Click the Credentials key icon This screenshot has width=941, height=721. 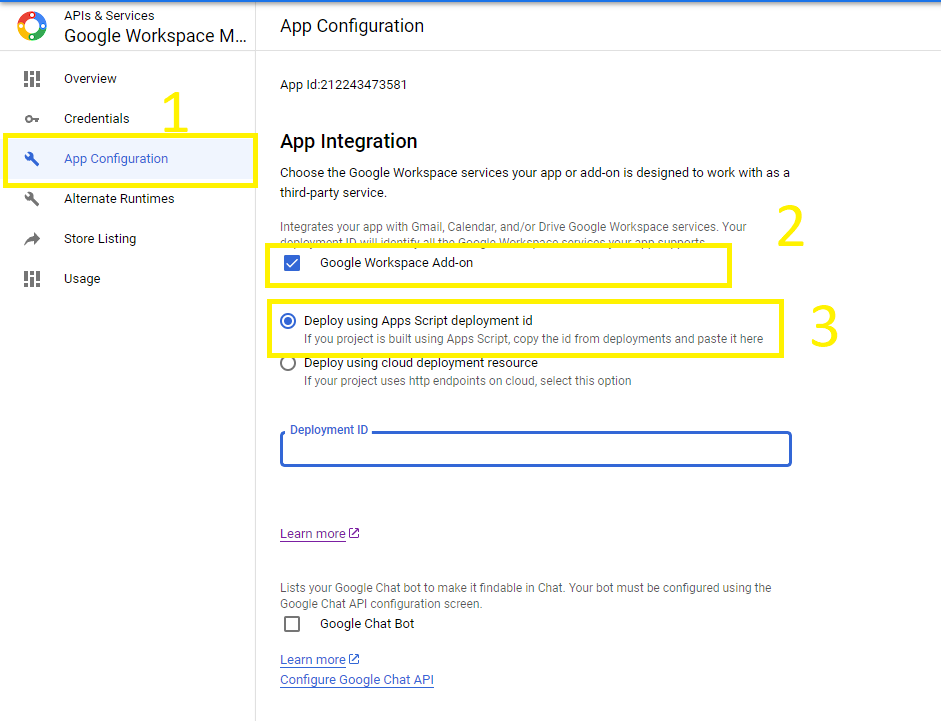32,119
